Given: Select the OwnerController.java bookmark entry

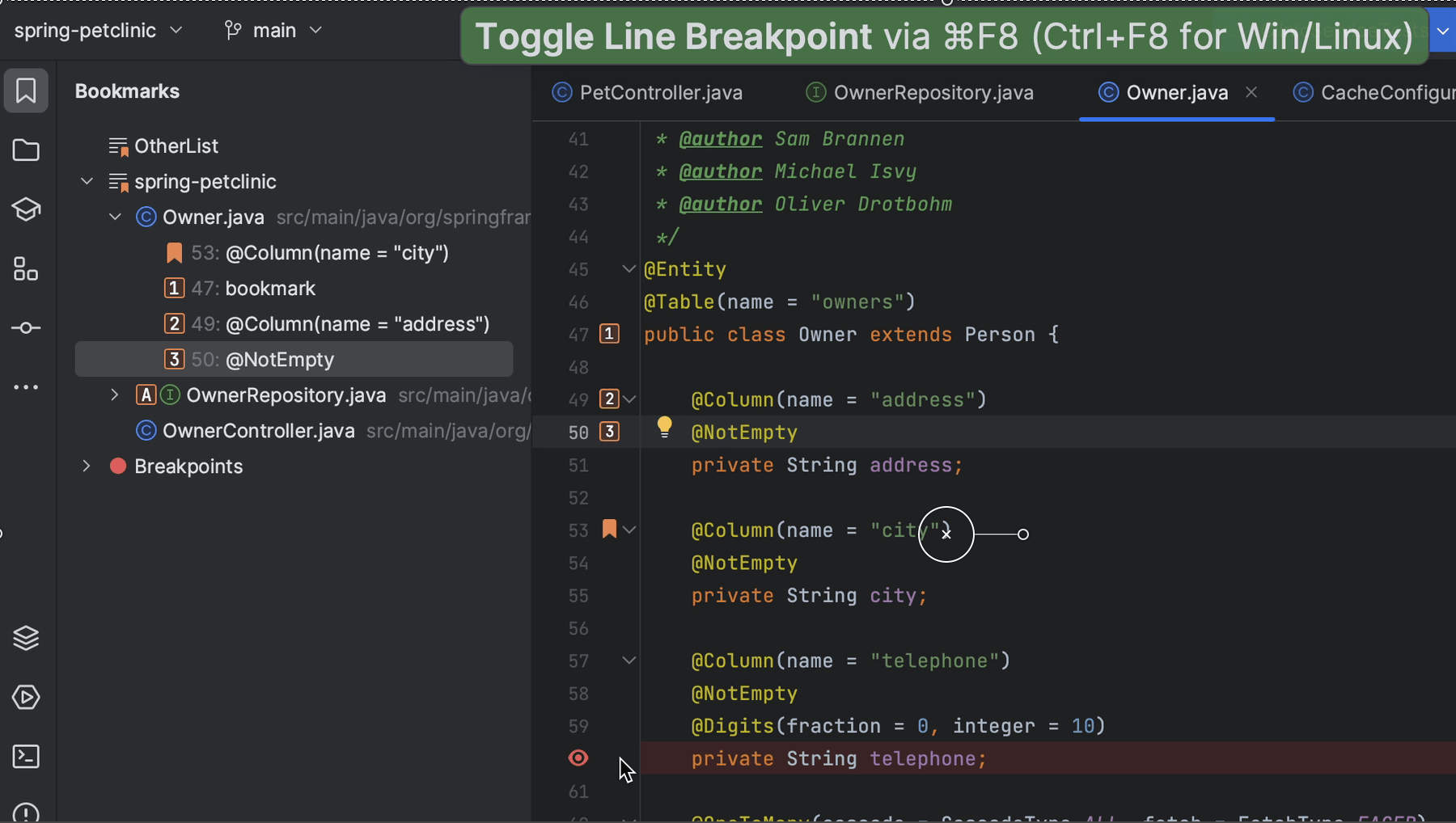Looking at the screenshot, I should (x=257, y=430).
